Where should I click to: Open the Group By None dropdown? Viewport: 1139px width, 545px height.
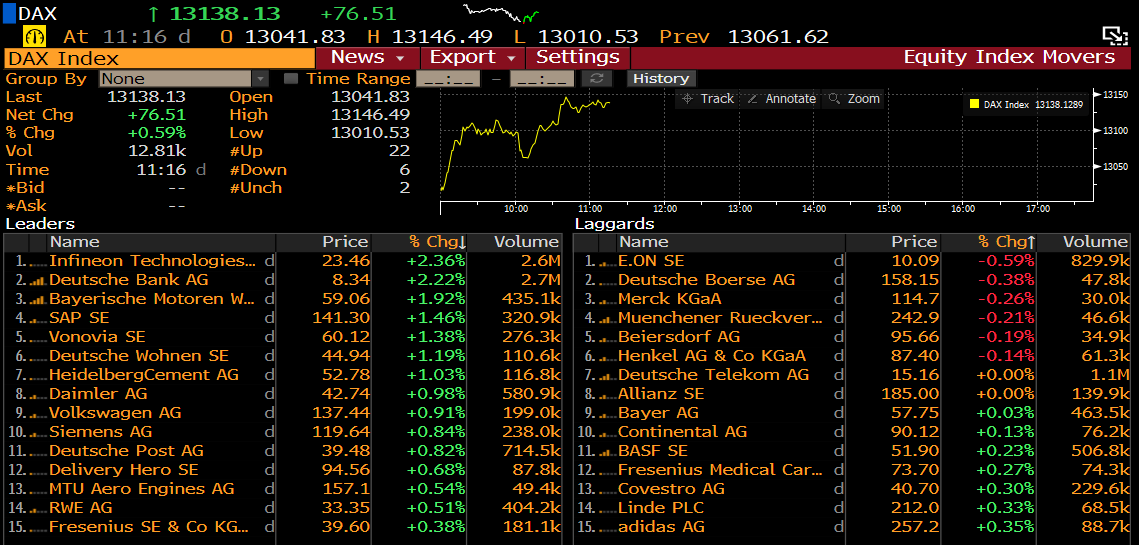184,78
